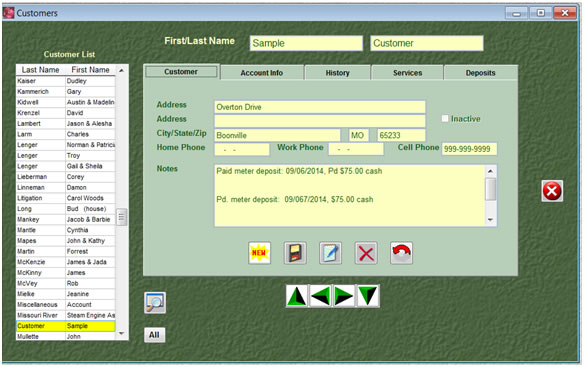Click the customer list scrollbar thumb
This screenshot has width=584, height=367.
click(121, 217)
